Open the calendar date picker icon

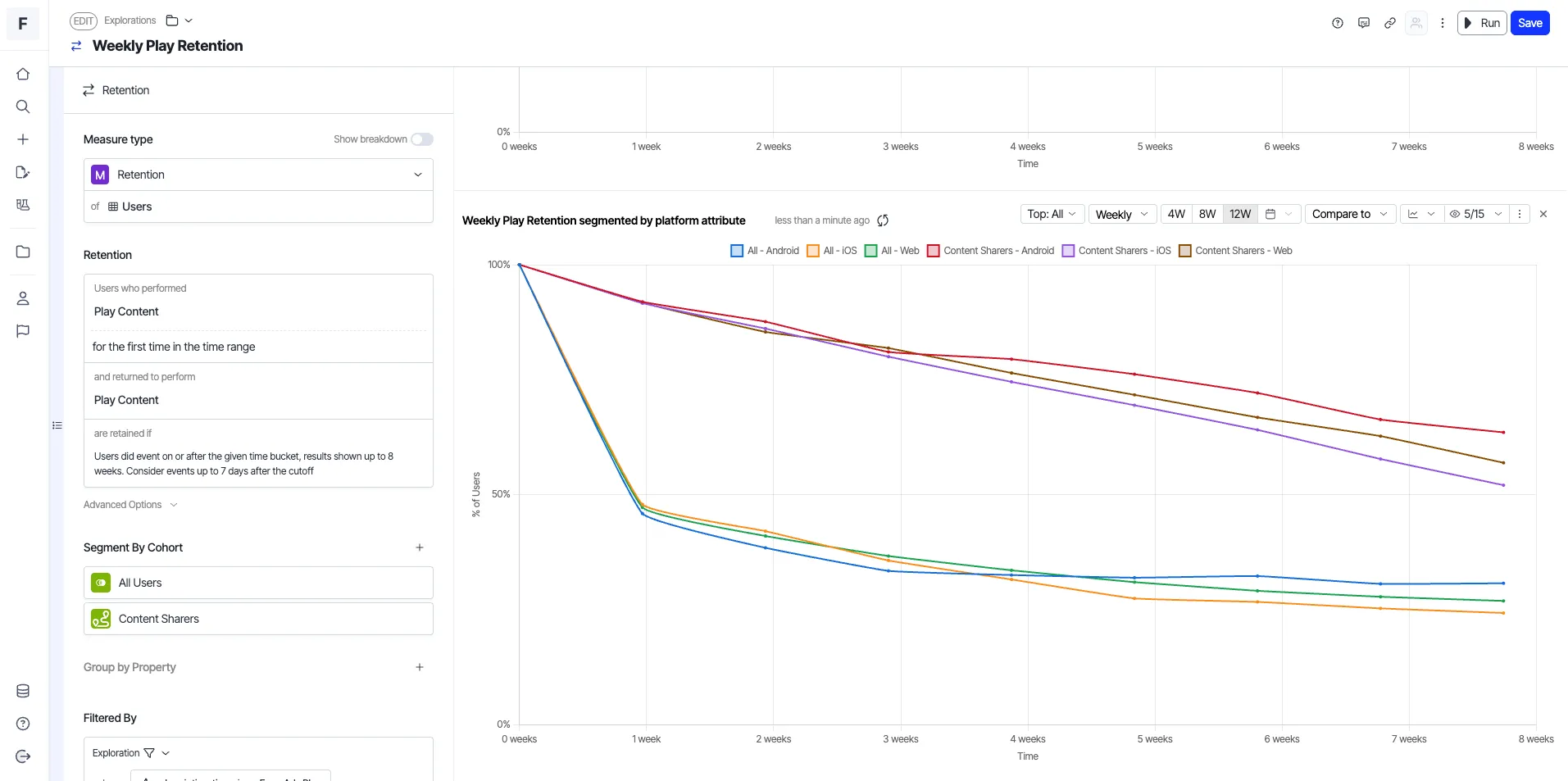(x=1270, y=214)
